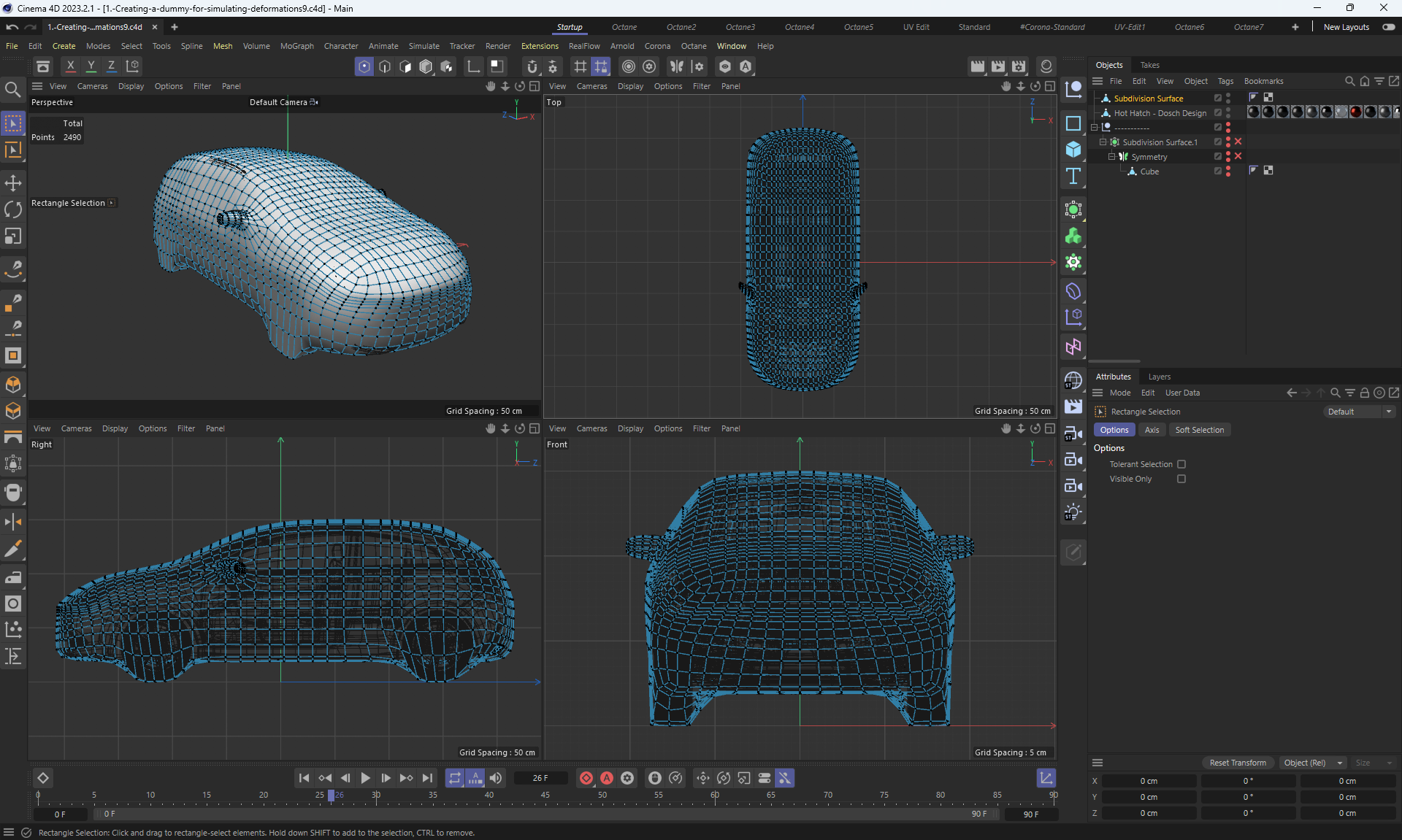Lock the X axis icon
1402x840 pixels.
(x=70, y=66)
